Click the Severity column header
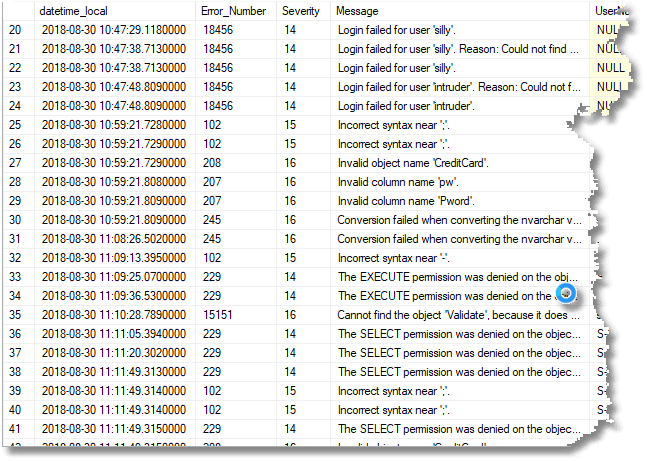Viewport: 647px width, 461px height. (303, 11)
